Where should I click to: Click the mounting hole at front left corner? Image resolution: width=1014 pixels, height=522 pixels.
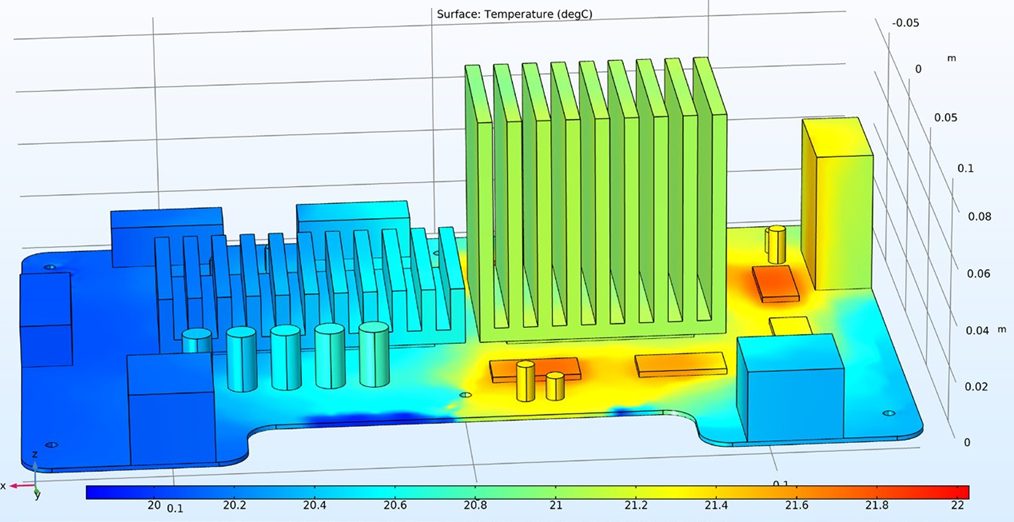51,445
